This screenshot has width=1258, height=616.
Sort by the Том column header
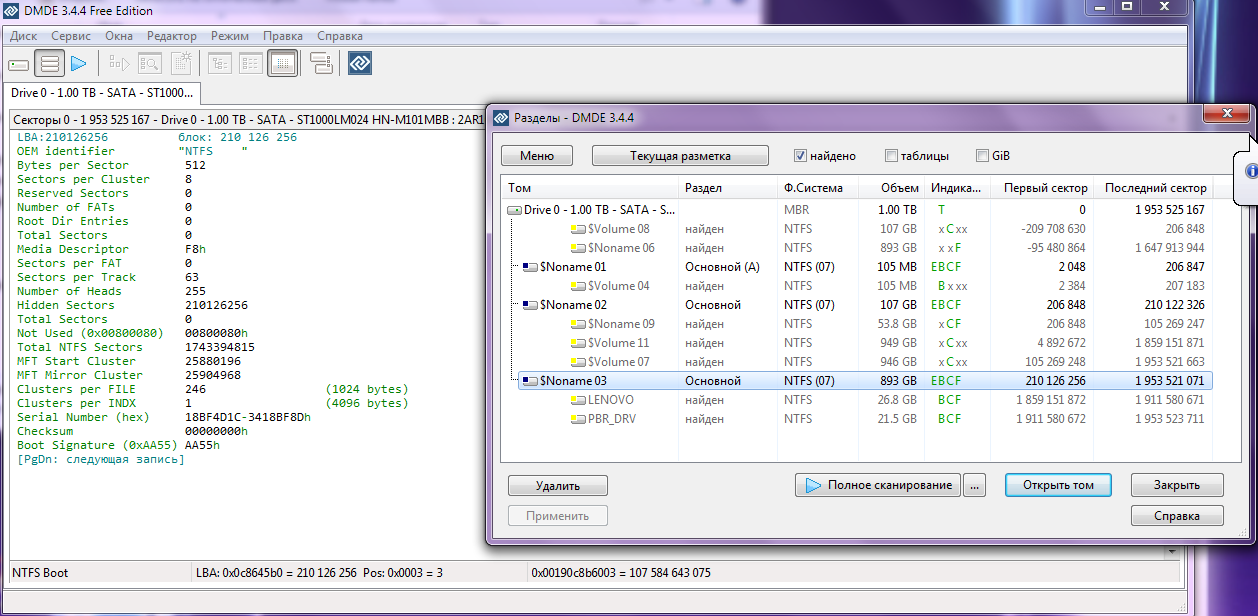coord(589,188)
